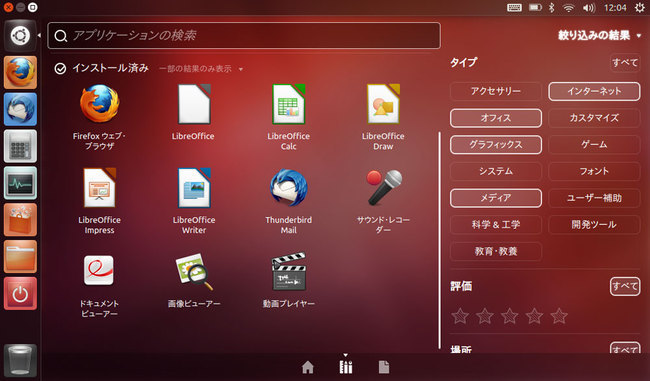The height and width of the screenshot is (381, 650).
Task: Disable the インターネット type filter
Action: pyautogui.click(x=594, y=91)
